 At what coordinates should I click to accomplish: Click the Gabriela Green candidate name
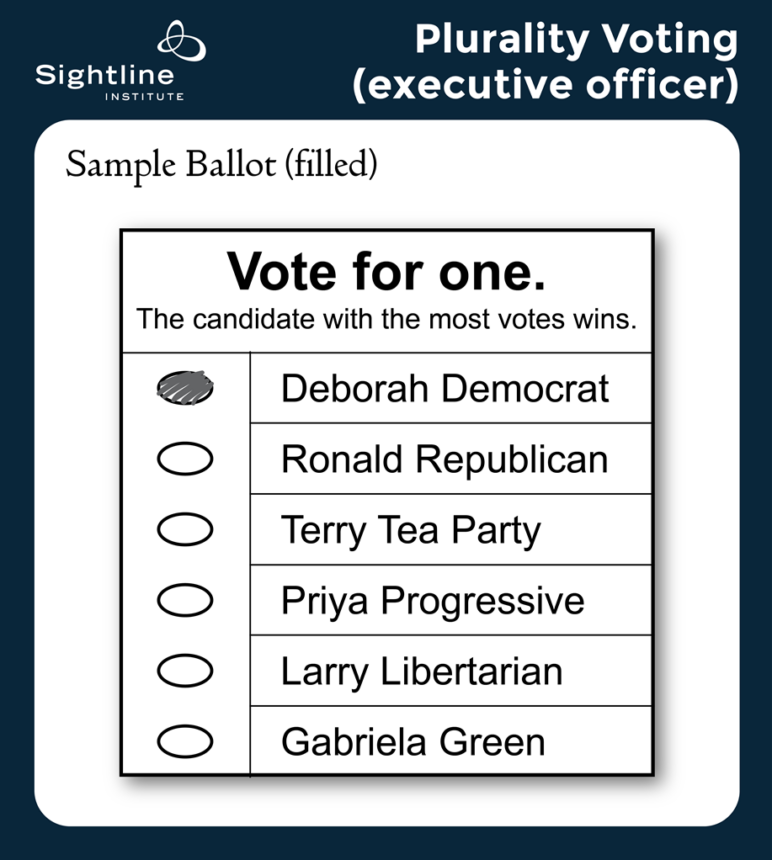point(412,742)
